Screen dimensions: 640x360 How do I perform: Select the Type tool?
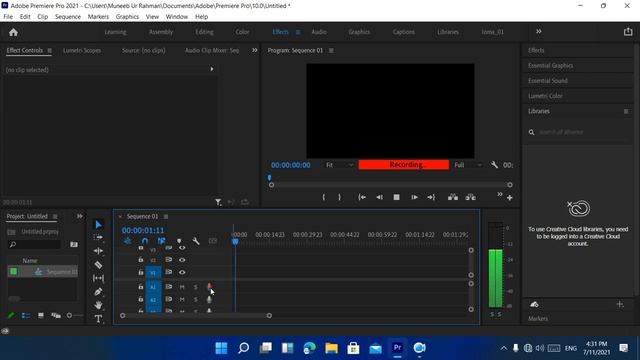click(98, 319)
